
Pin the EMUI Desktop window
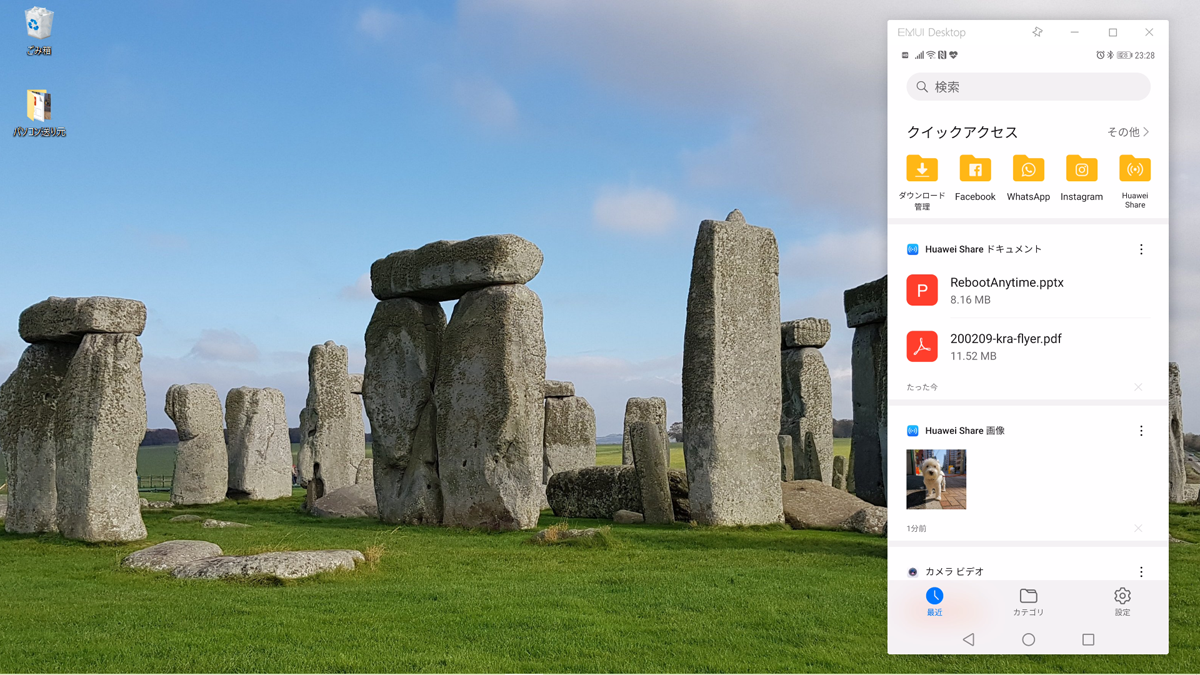coord(1037,32)
